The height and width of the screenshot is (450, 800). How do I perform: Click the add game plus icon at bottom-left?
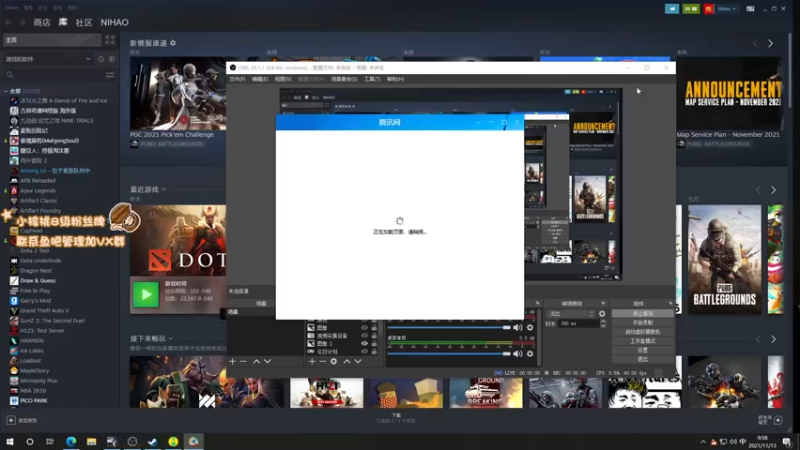pyautogui.click(x=11, y=420)
